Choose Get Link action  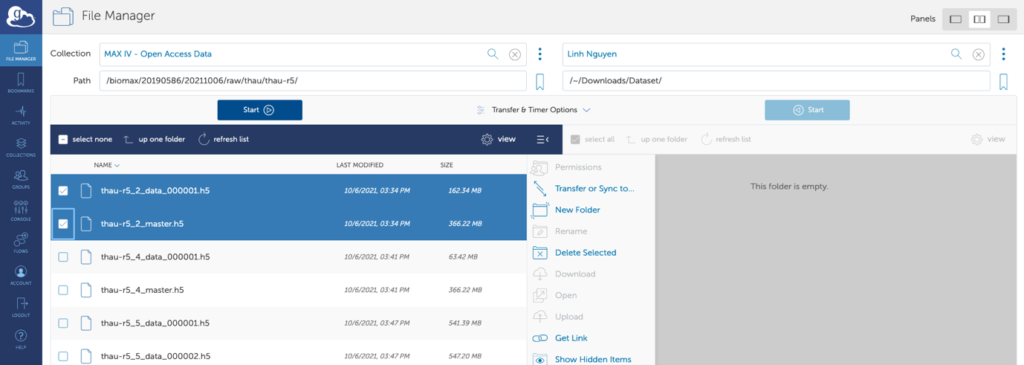pyautogui.click(x=560, y=338)
